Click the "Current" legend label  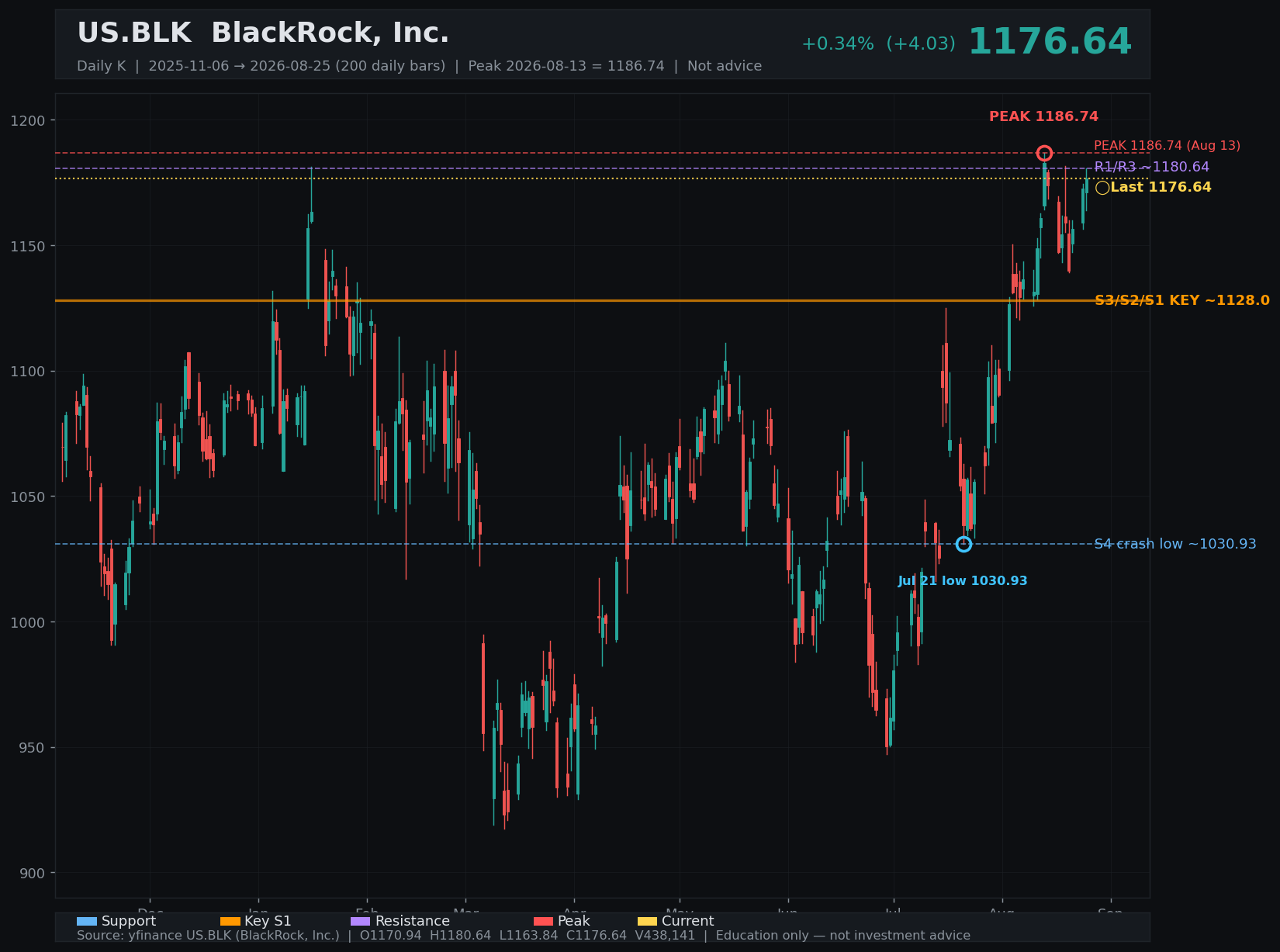(x=687, y=921)
